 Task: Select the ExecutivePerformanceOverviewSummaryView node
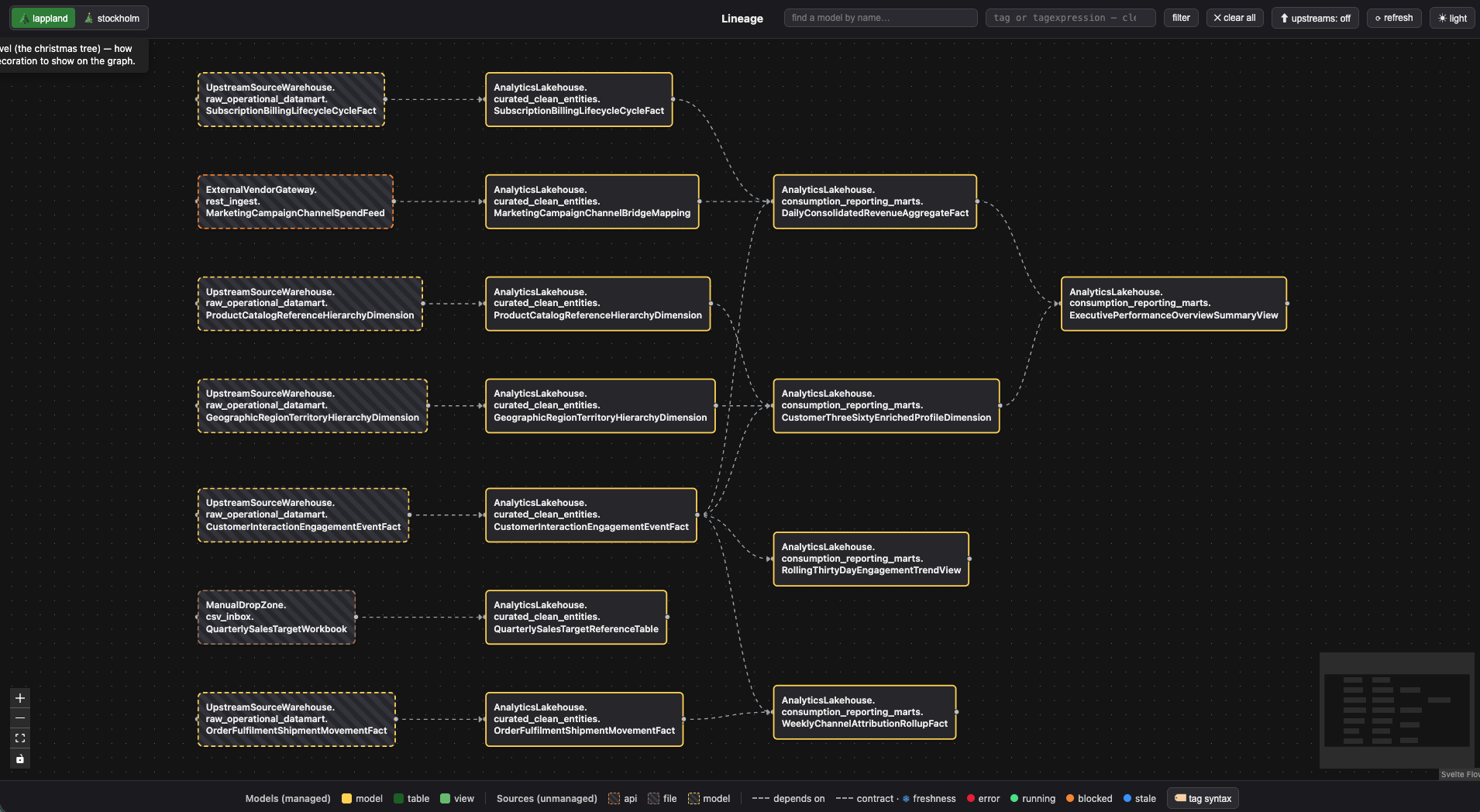point(1173,304)
